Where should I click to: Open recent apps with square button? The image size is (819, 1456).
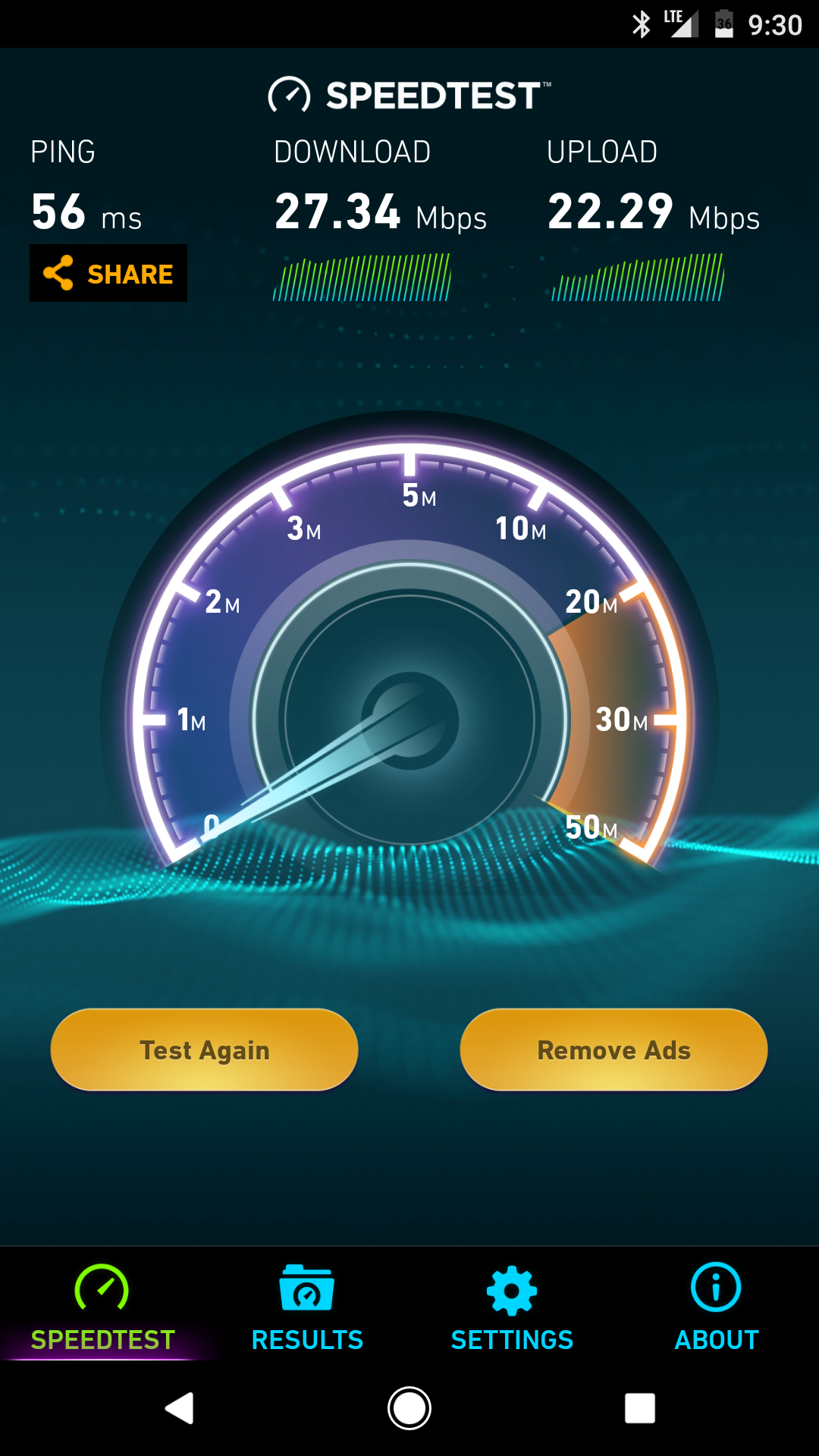(x=640, y=1408)
